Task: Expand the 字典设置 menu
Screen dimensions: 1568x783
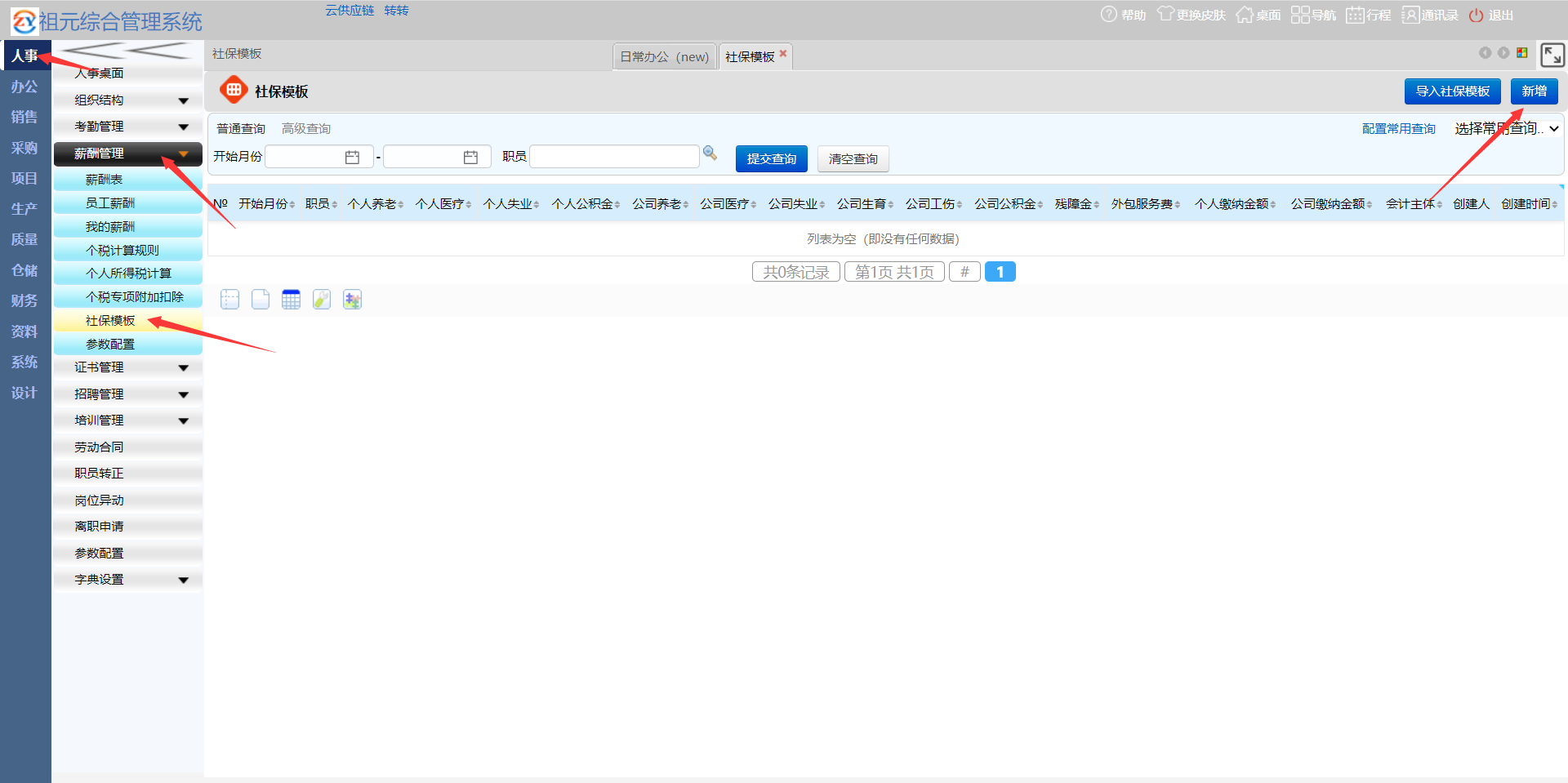Action: (128, 580)
